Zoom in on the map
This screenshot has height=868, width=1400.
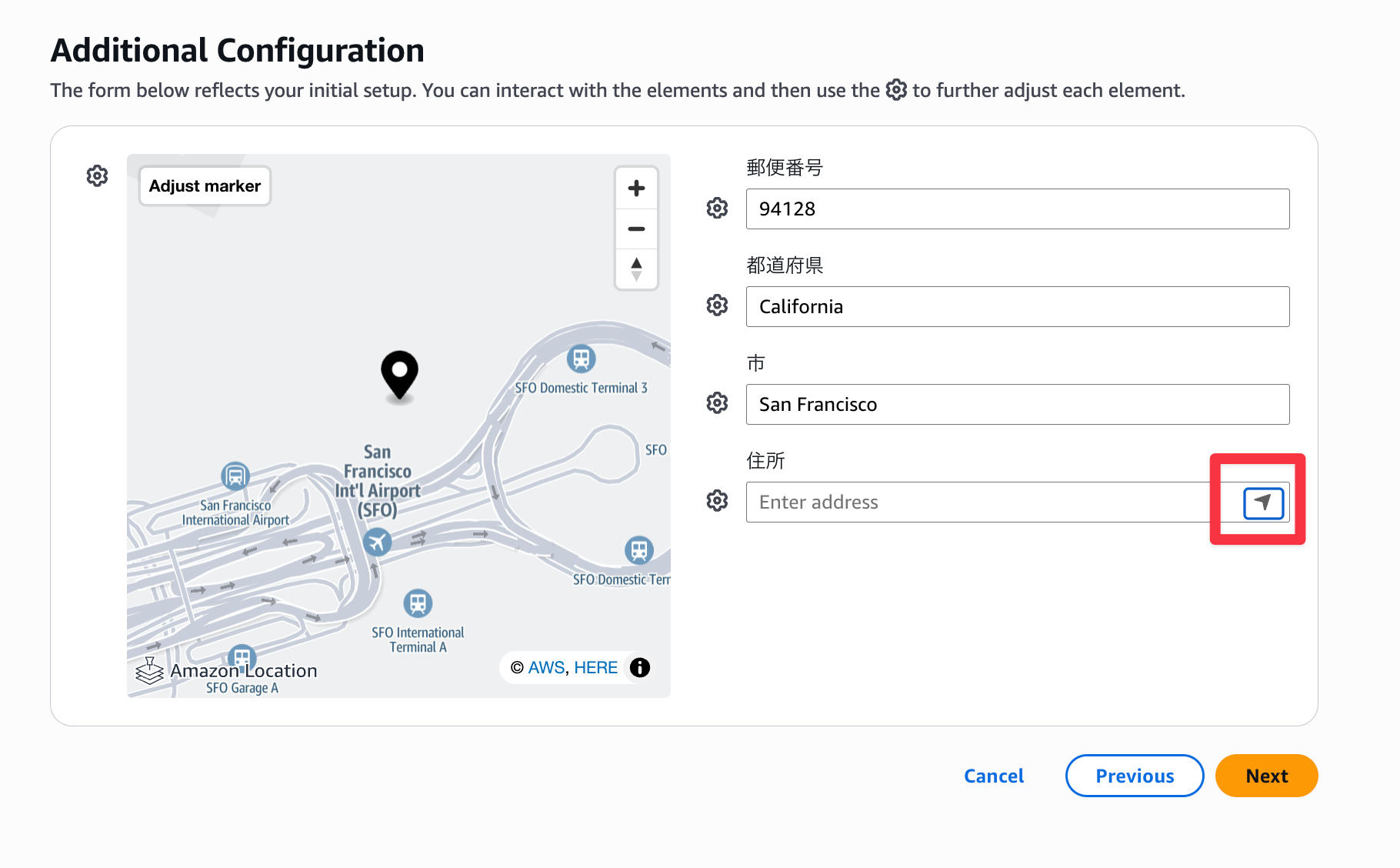click(x=636, y=189)
